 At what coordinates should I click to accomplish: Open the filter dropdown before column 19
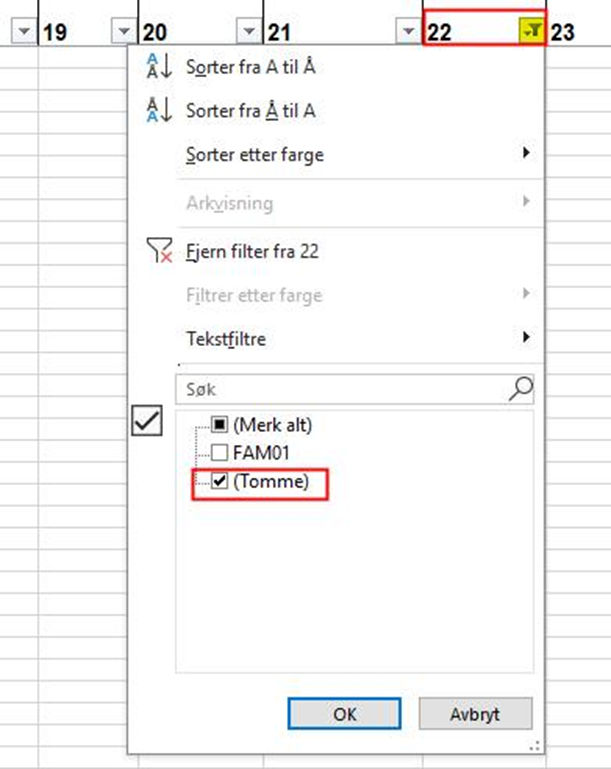point(25,33)
